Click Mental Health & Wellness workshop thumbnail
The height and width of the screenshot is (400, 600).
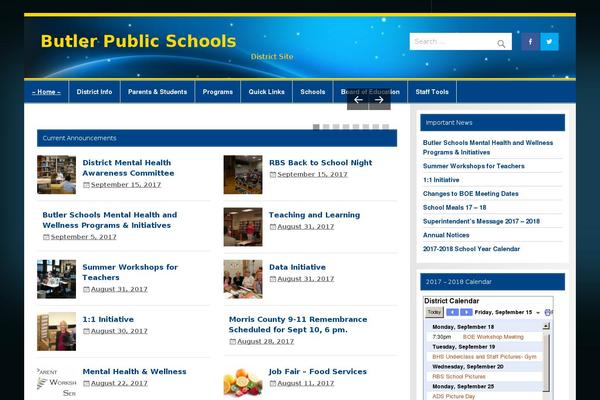click(56, 382)
